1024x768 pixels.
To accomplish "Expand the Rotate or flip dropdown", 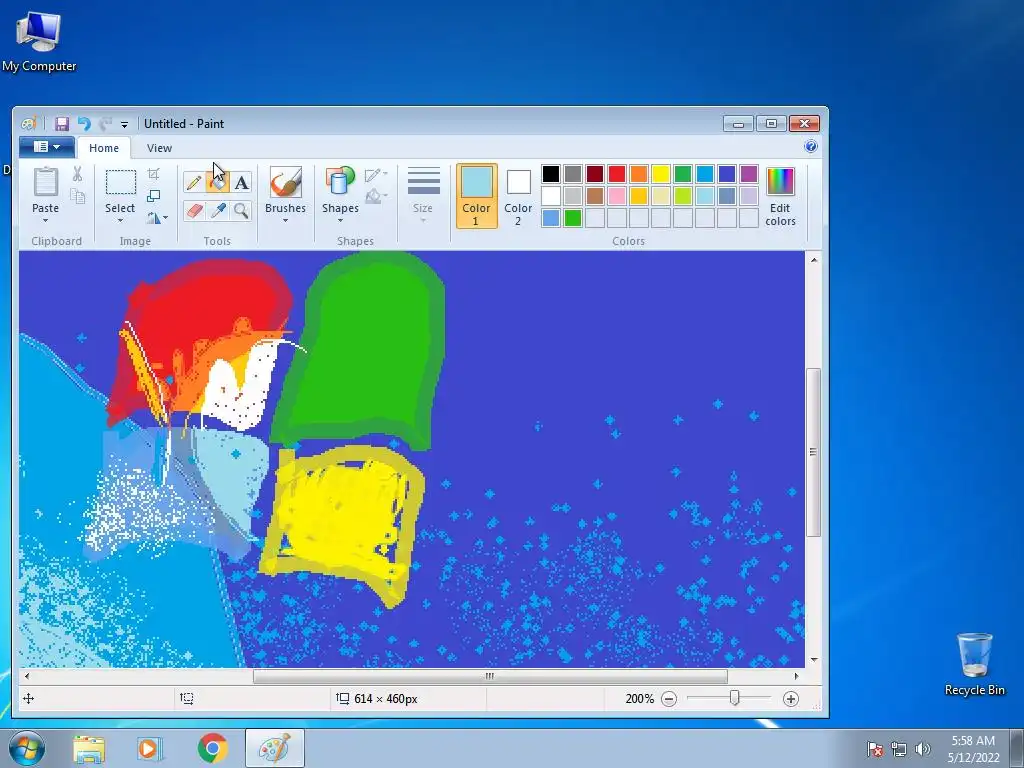I will [x=157, y=217].
